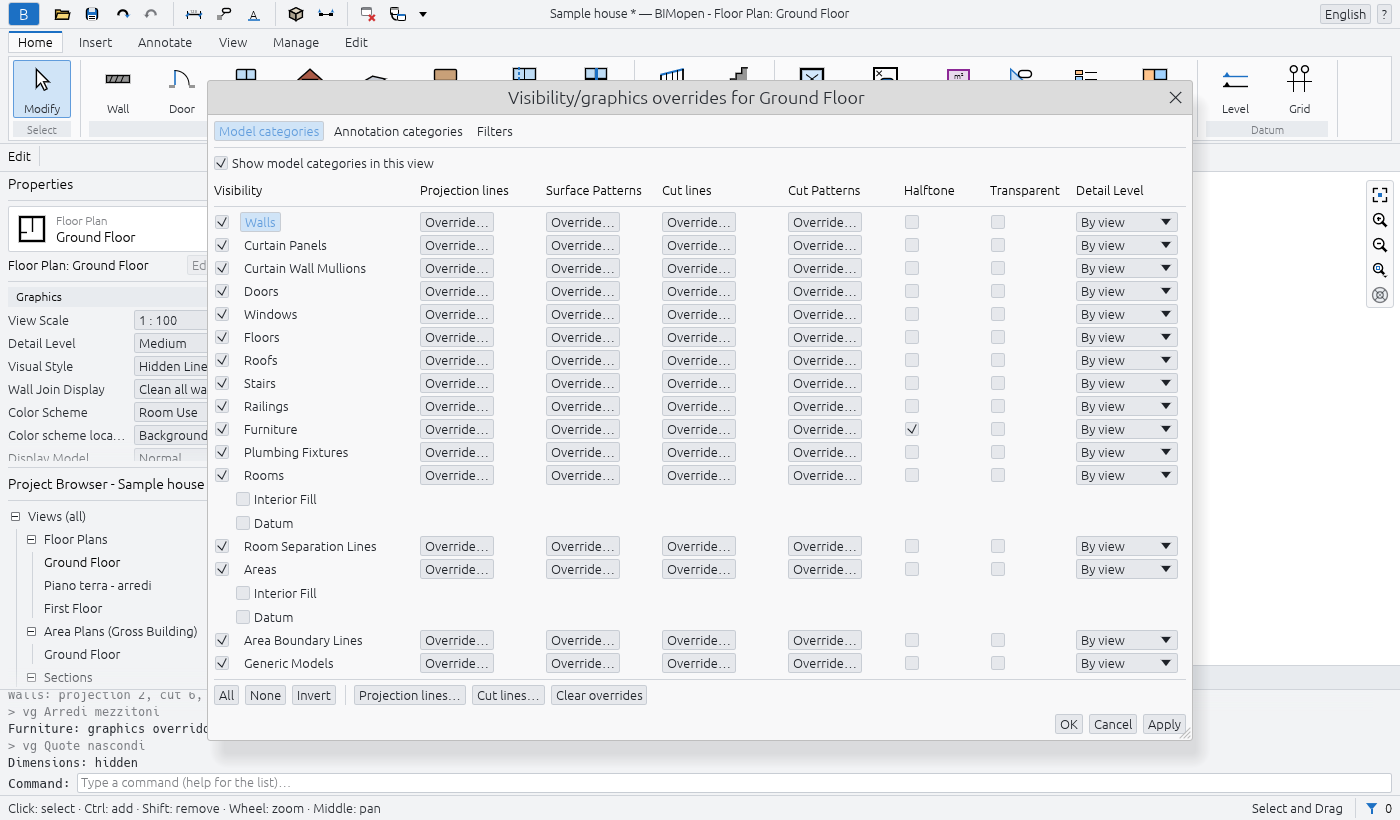Open the default 3D view cube icon

coord(295,14)
